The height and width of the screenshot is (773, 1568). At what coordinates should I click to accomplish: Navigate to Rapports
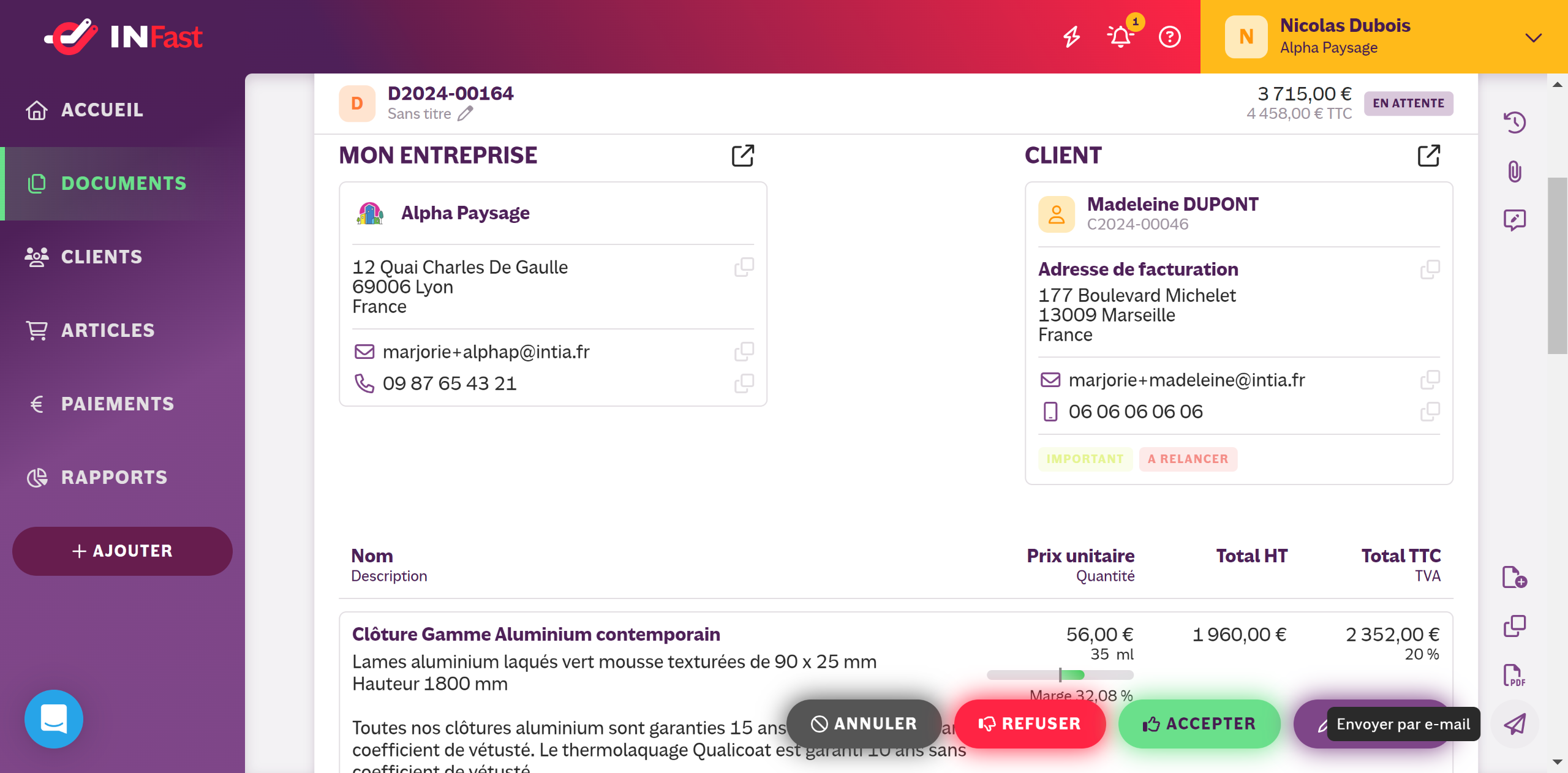(114, 477)
